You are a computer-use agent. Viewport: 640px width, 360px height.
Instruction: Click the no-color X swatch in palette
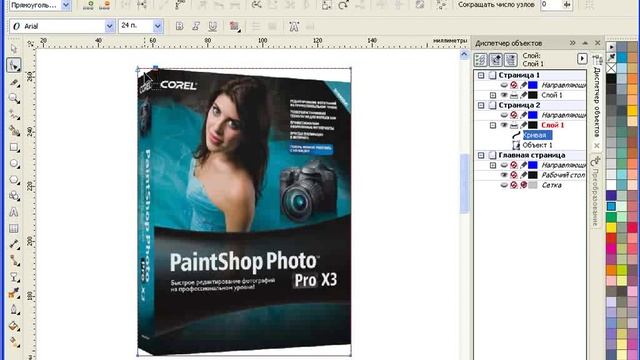click(611, 68)
